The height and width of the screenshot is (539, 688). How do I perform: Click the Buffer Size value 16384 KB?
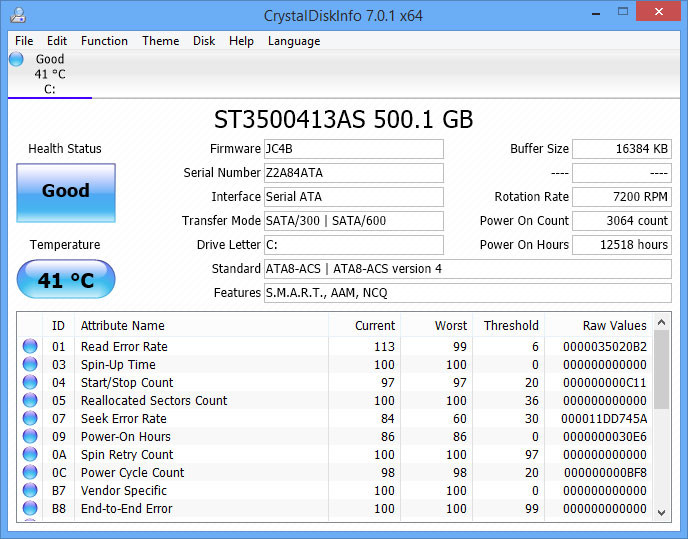(622, 149)
